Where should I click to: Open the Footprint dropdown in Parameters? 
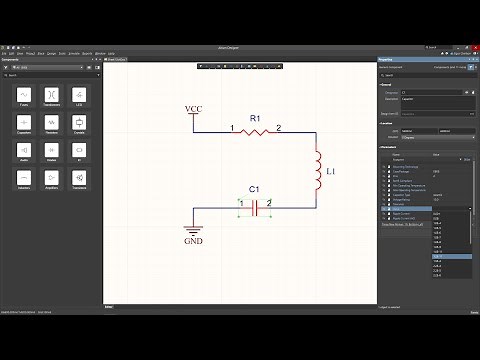461,160
